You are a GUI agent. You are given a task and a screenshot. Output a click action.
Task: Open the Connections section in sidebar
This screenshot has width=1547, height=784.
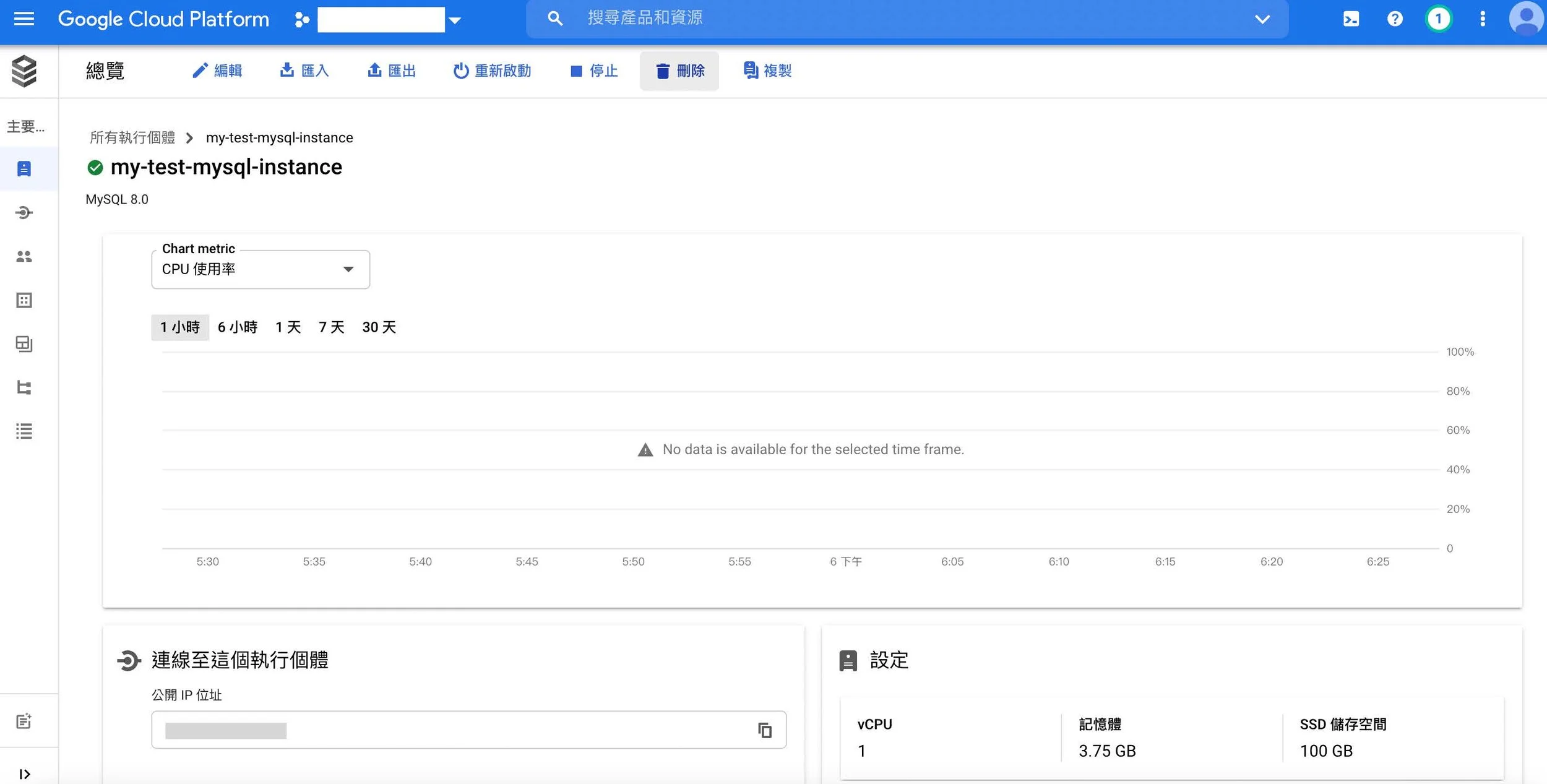tap(25, 212)
